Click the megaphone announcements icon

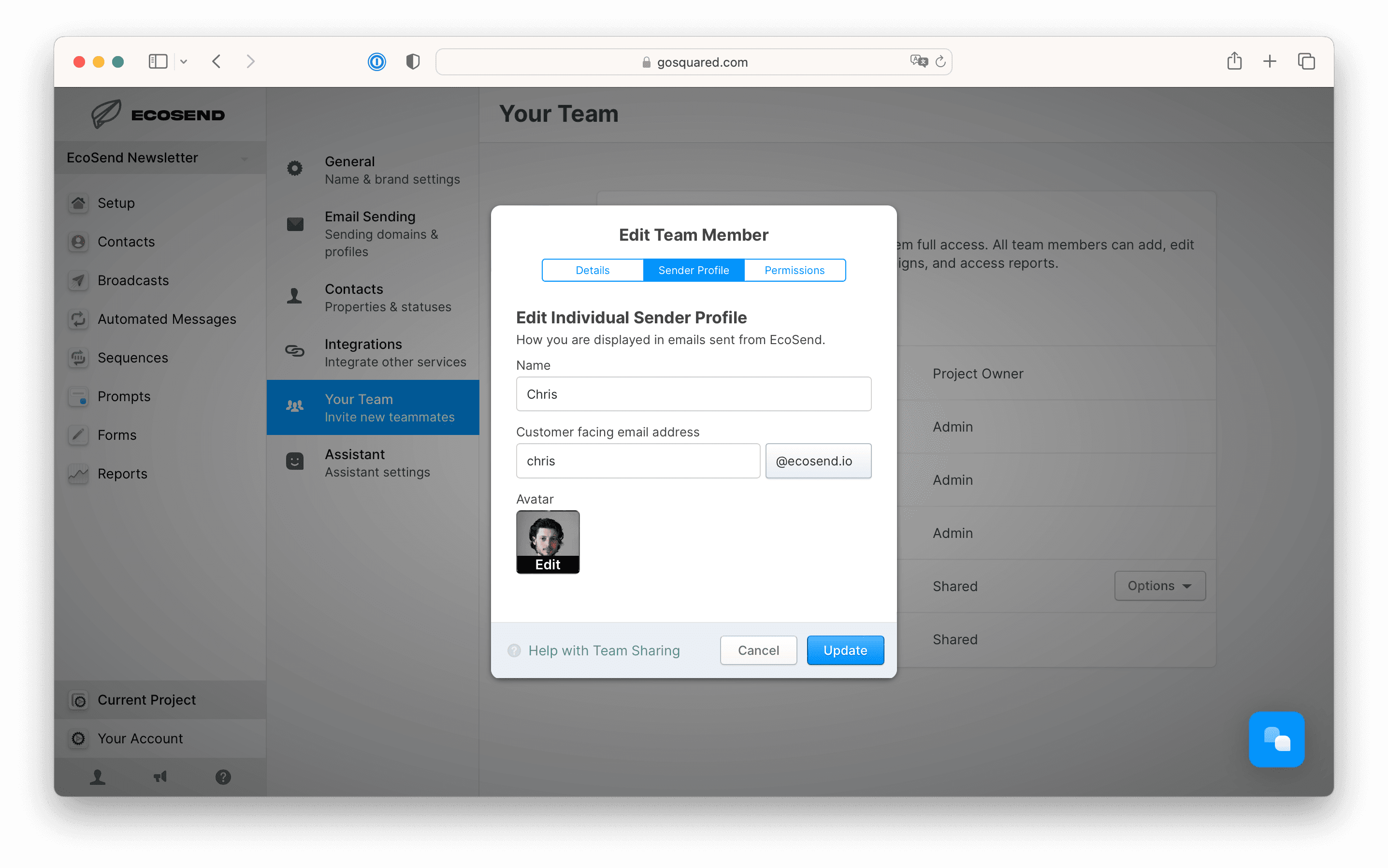[160, 777]
